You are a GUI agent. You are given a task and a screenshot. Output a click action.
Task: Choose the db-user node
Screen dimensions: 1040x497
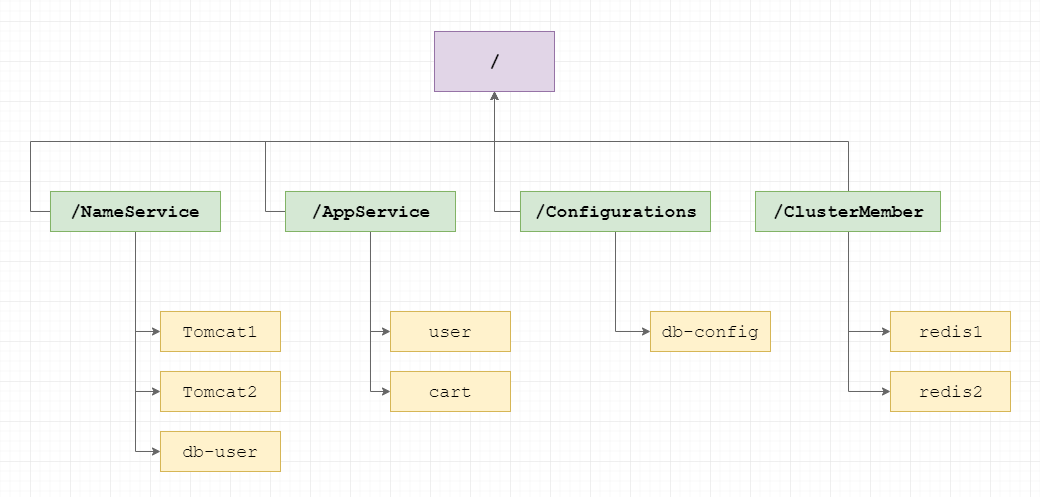(220, 452)
